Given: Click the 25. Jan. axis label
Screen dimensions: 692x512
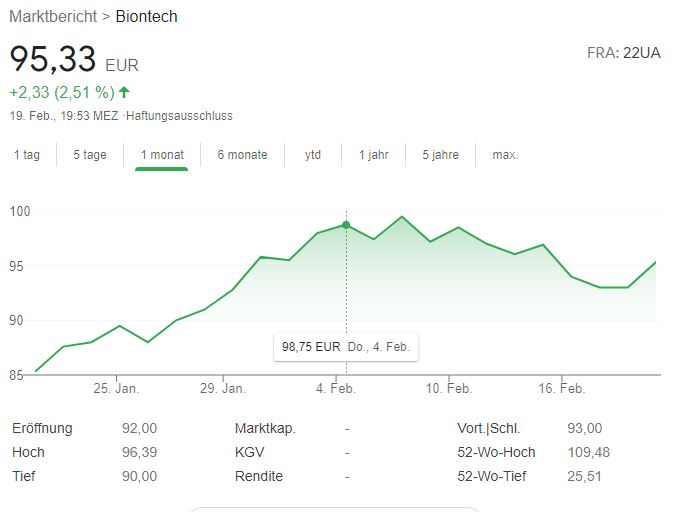Looking at the screenshot, I should (116, 388).
